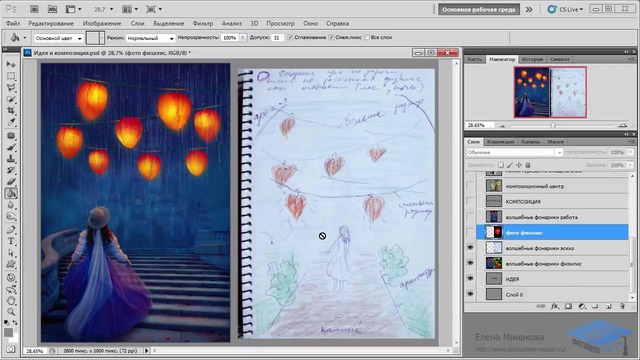Select the 3D Camera Orbit tool
Viewport: 640px width, 360px height.
pos(11,289)
